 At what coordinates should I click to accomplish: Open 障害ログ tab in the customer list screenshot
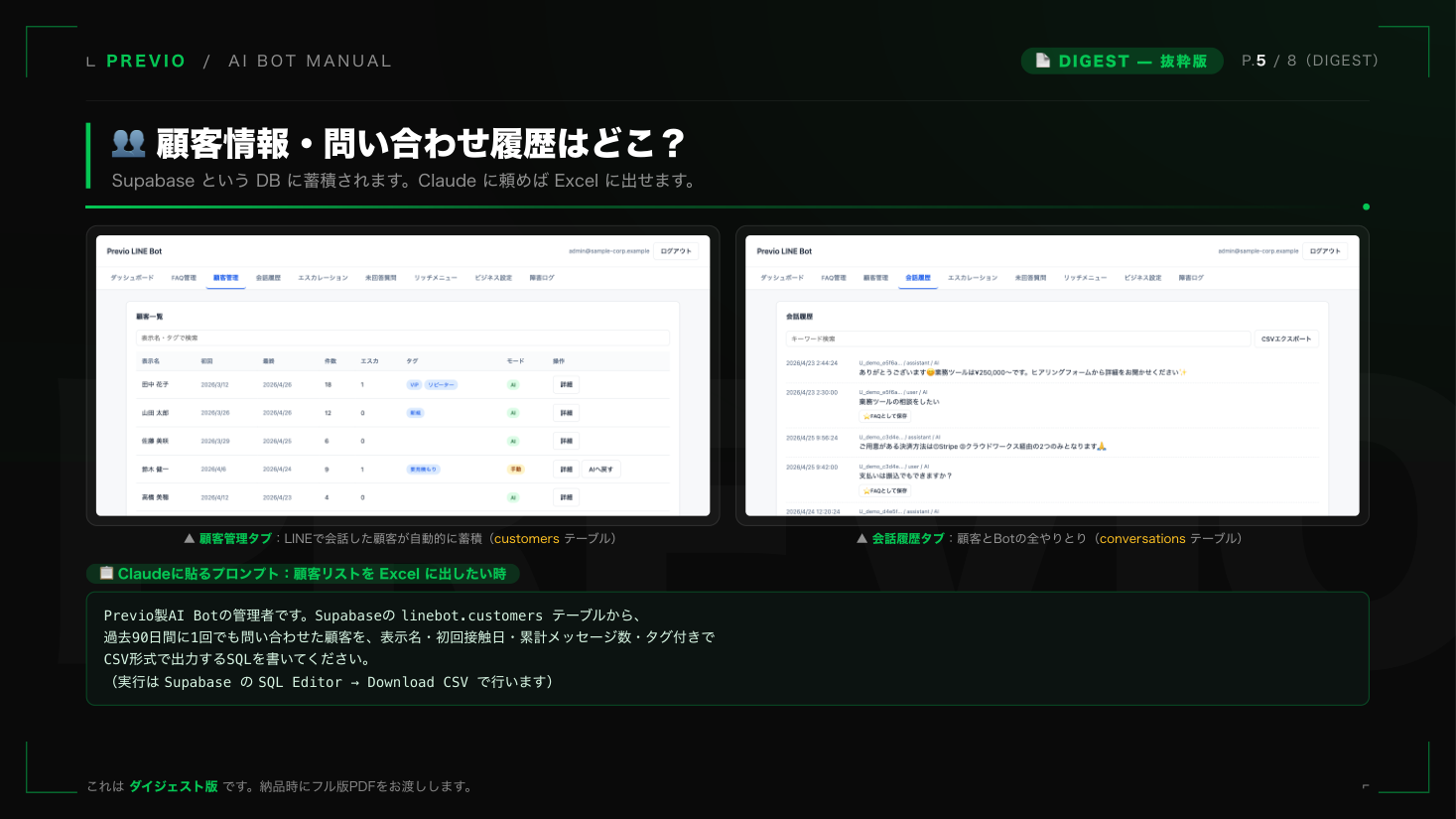[542, 278]
